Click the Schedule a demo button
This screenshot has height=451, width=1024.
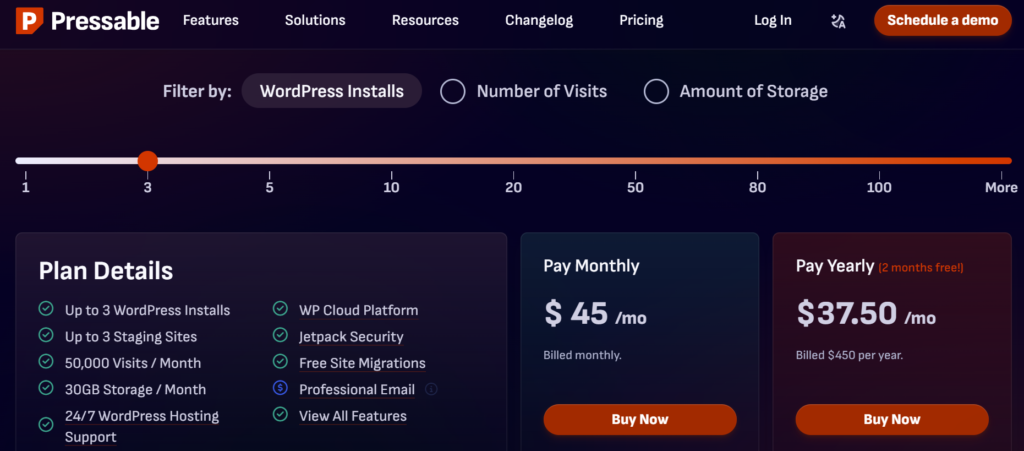[x=942, y=20]
